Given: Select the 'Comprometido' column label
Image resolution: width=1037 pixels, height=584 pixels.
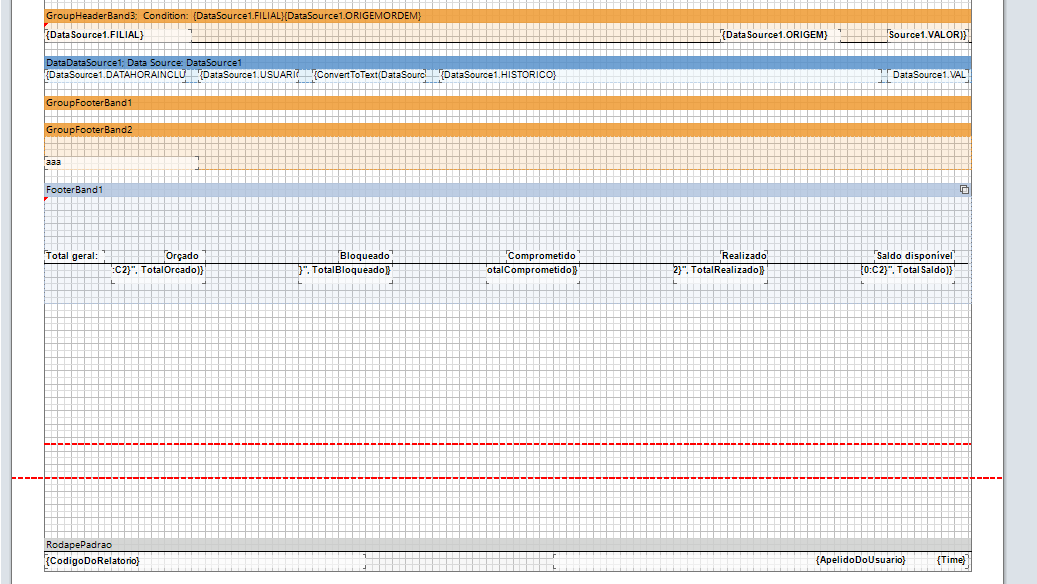Looking at the screenshot, I should point(543,256).
